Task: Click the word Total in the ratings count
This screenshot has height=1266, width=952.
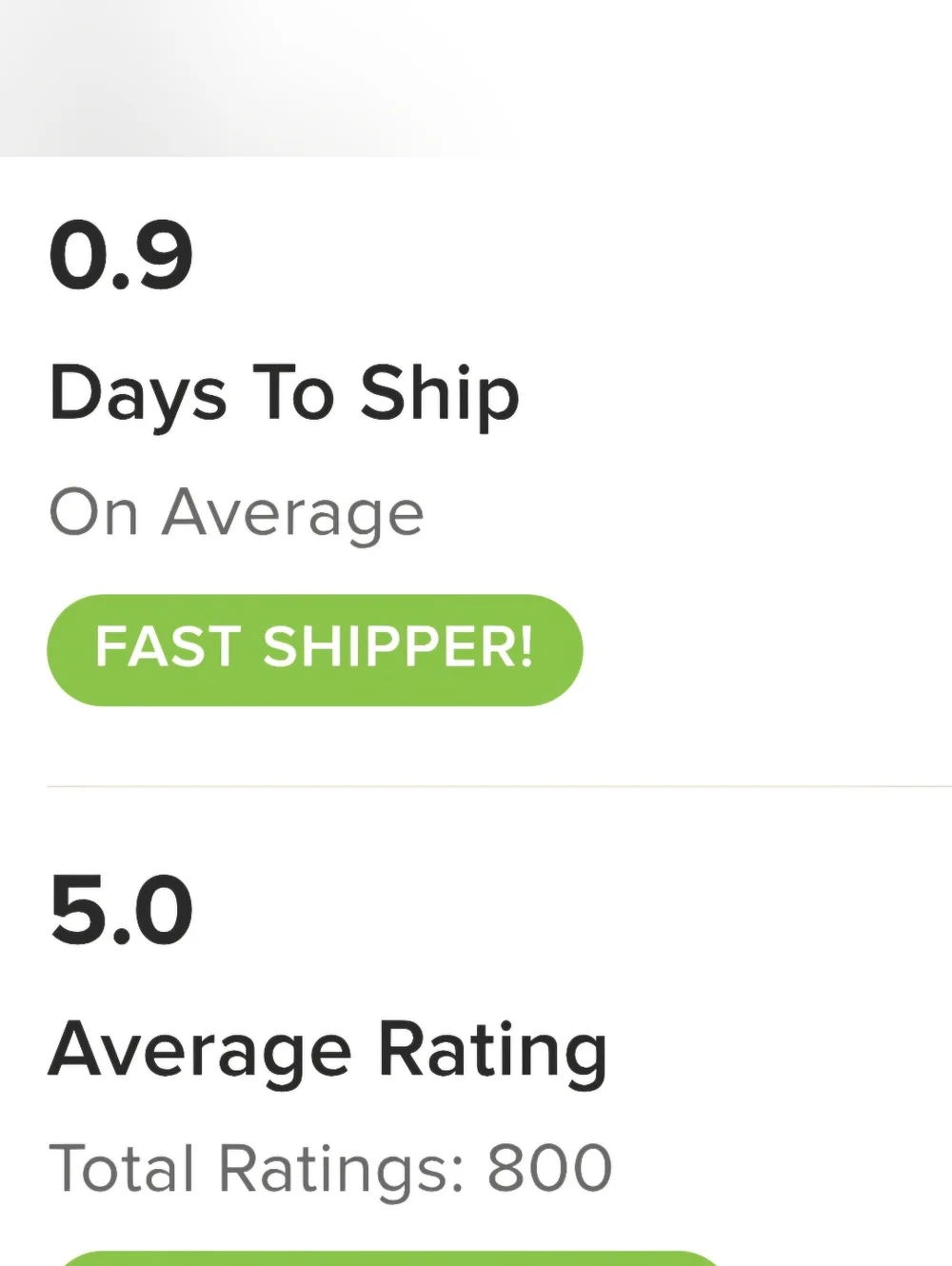Action: pos(122,1168)
